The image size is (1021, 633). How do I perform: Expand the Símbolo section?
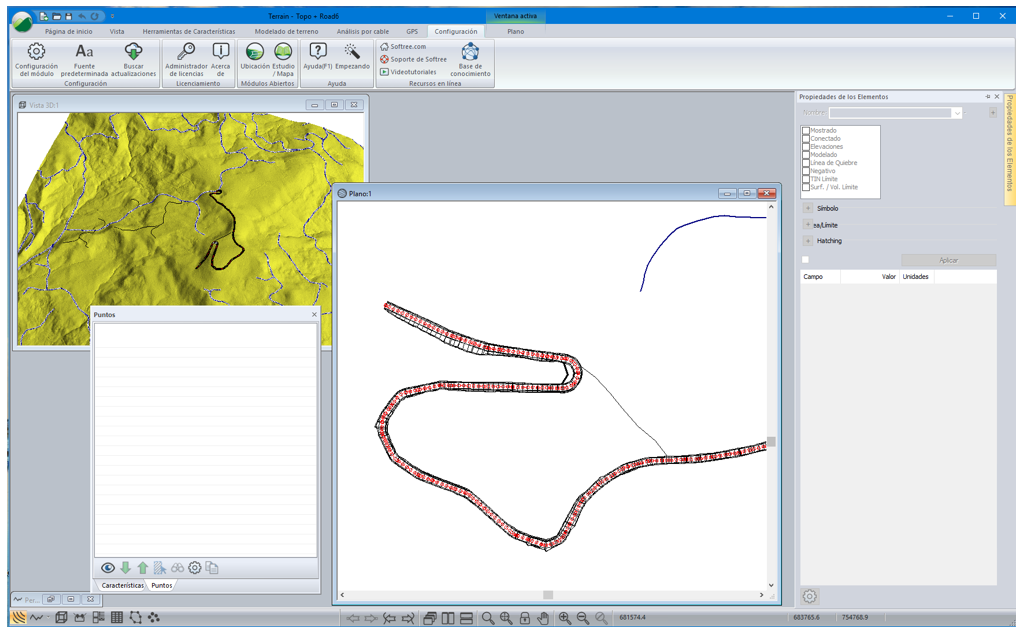pyautogui.click(x=808, y=209)
